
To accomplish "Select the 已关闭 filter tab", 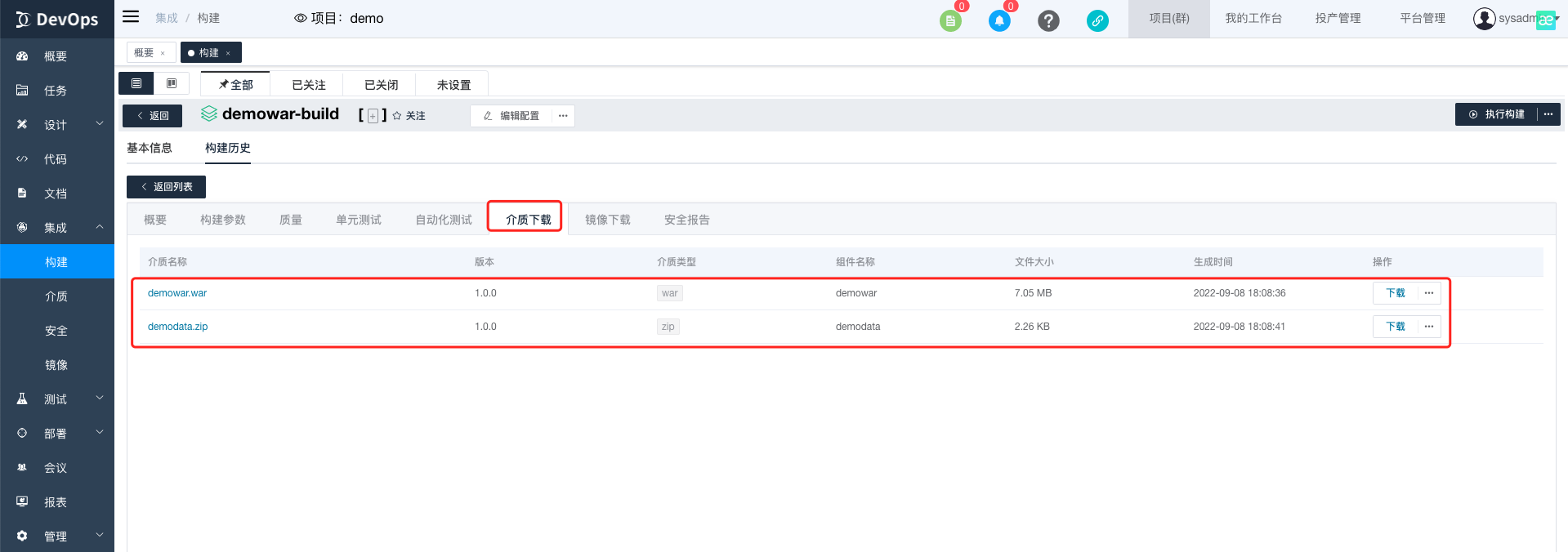I will pos(381,84).
